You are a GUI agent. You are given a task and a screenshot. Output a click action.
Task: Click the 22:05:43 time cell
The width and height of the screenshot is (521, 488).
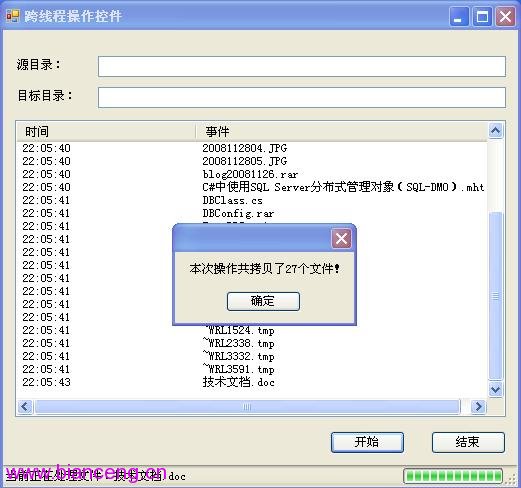[x=46, y=382]
